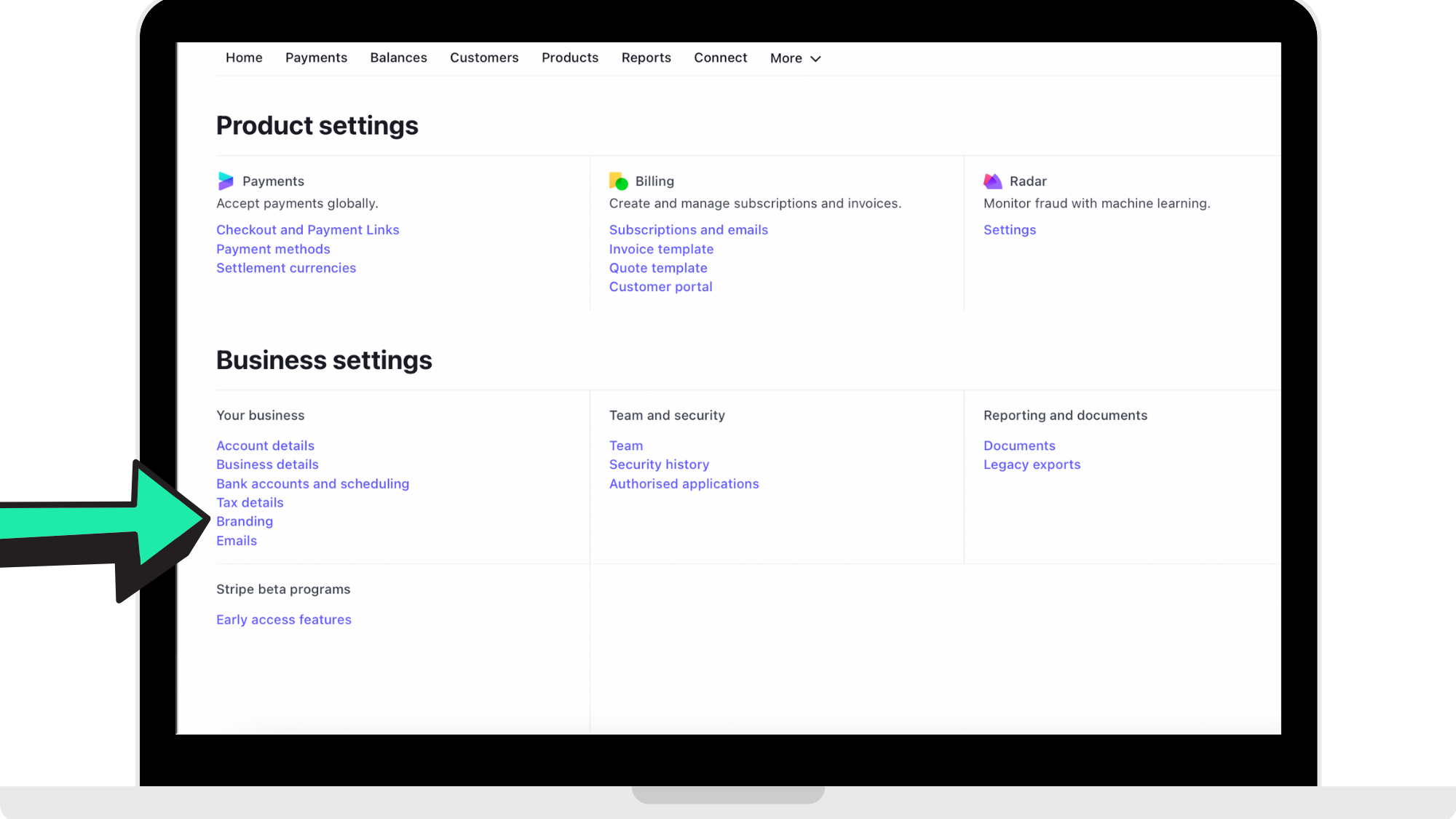The image size is (1456, 819).
Task: Click the Payments product icon
Action: coord(226,181)
